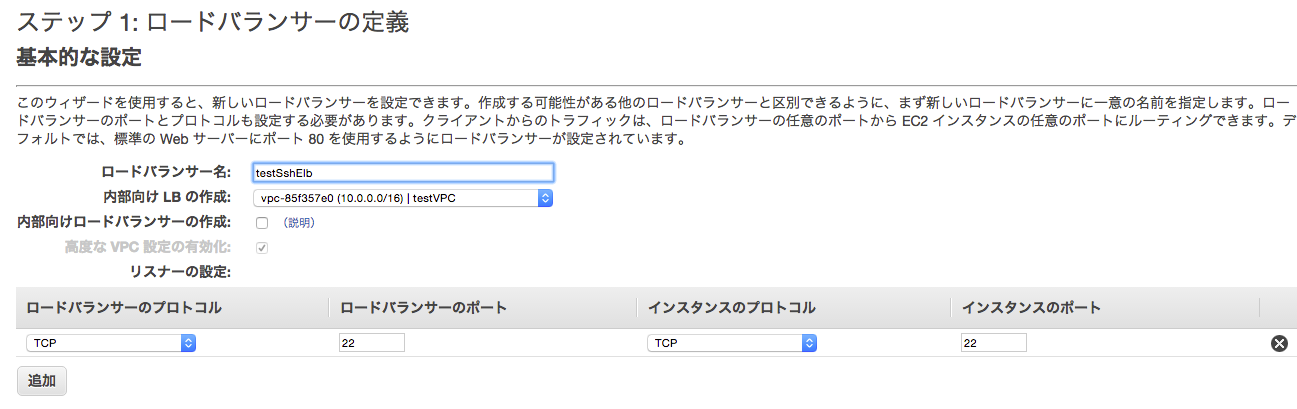
Task: Open the (説明) link
Action: 299,223
